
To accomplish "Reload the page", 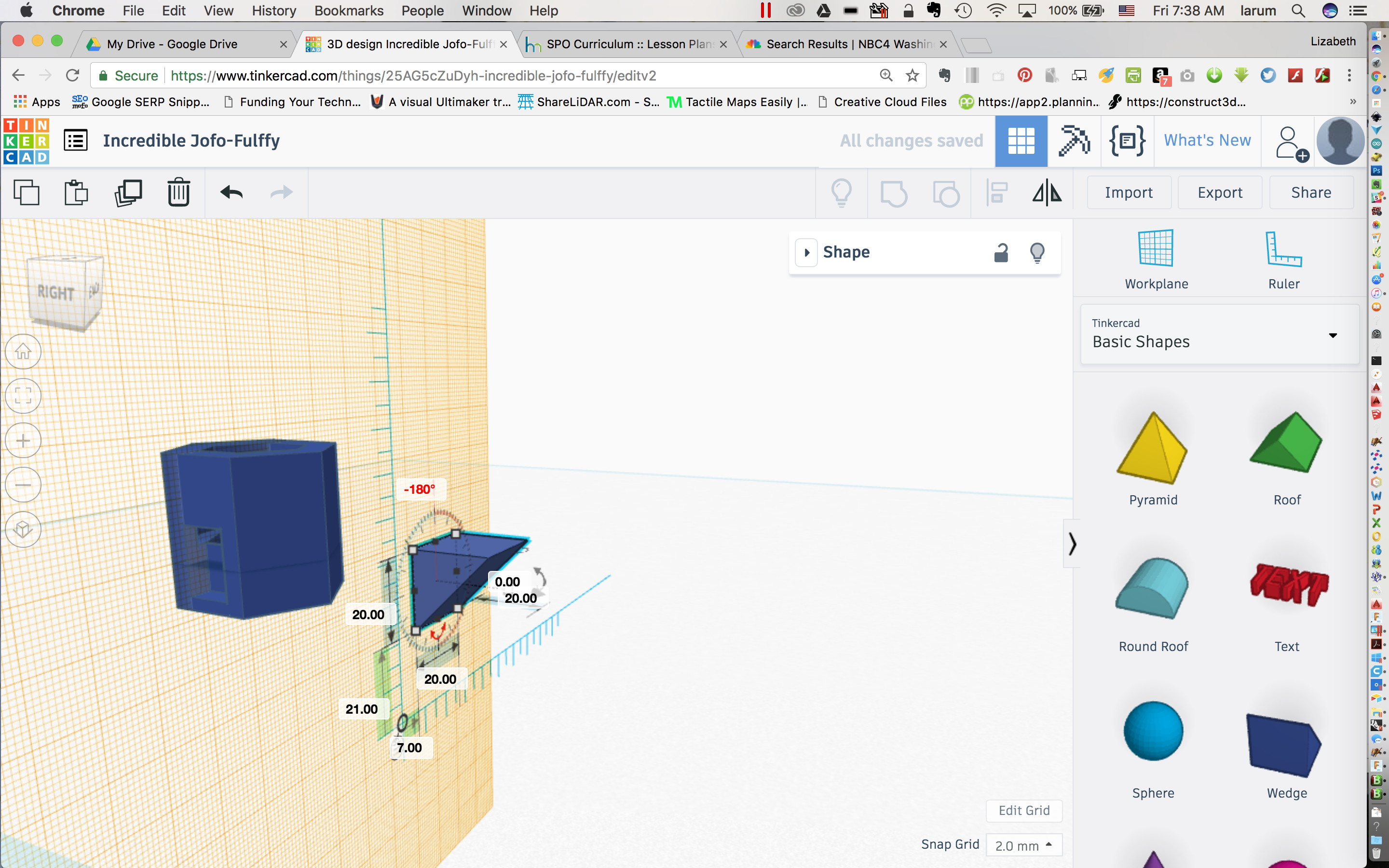I will [72, 75].
